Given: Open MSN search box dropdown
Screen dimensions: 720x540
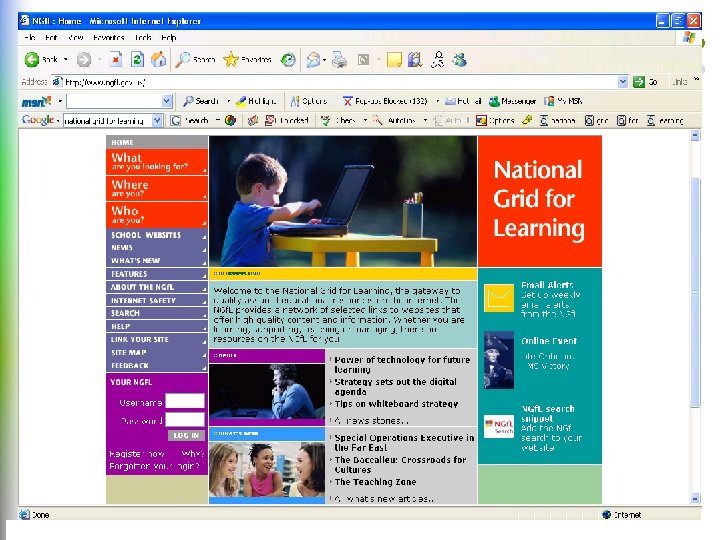Looking at the screenshot, I should click(x=167, y=101).
